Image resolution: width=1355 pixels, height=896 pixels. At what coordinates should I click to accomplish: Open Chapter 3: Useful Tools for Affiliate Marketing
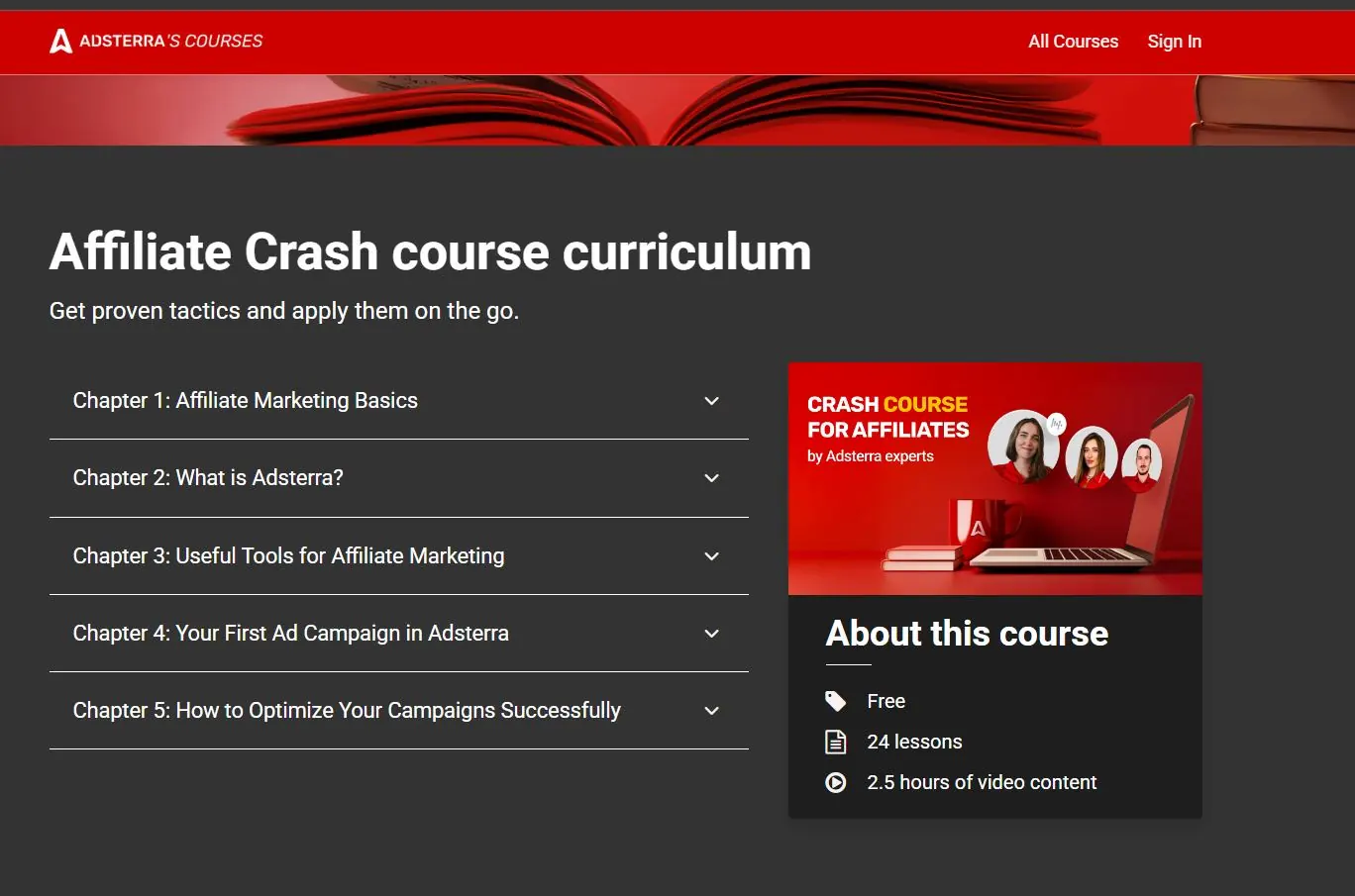click(288, 556)
